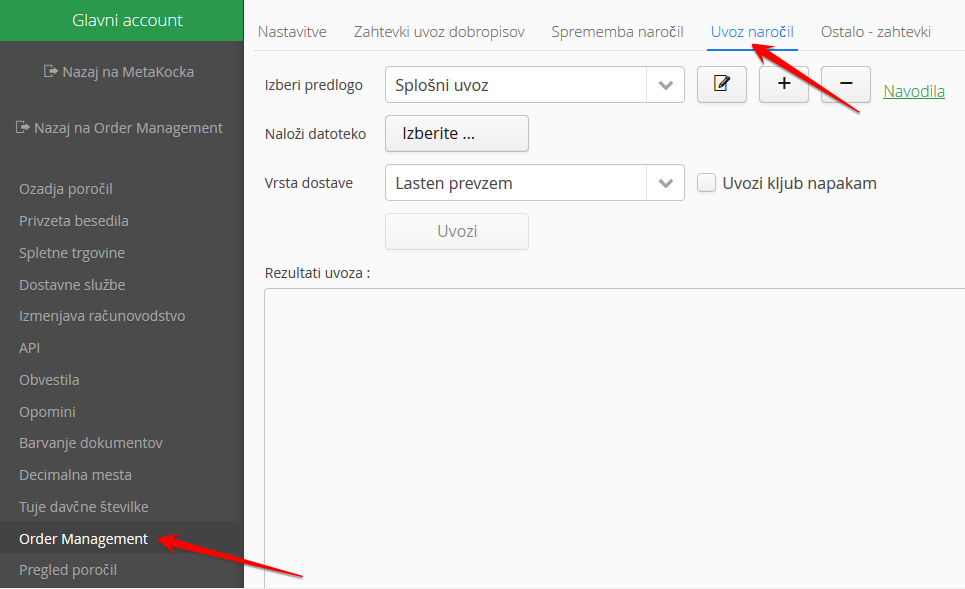Screen dimensions: 965x589
Task: Select the Uvoz naročil tab
Action: (752, 32)
